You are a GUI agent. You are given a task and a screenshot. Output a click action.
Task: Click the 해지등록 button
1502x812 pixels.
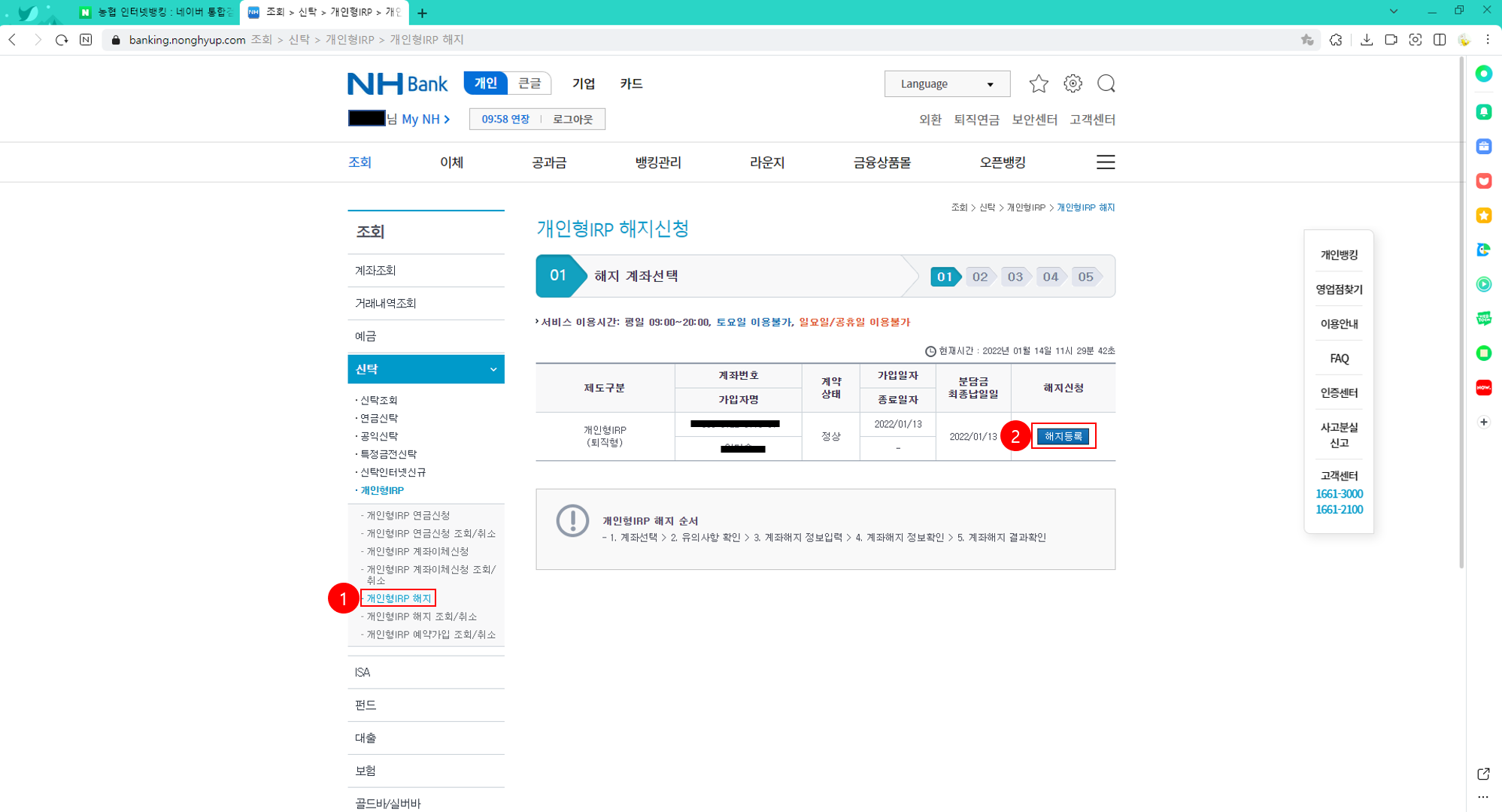click(x=1062, y=436)
